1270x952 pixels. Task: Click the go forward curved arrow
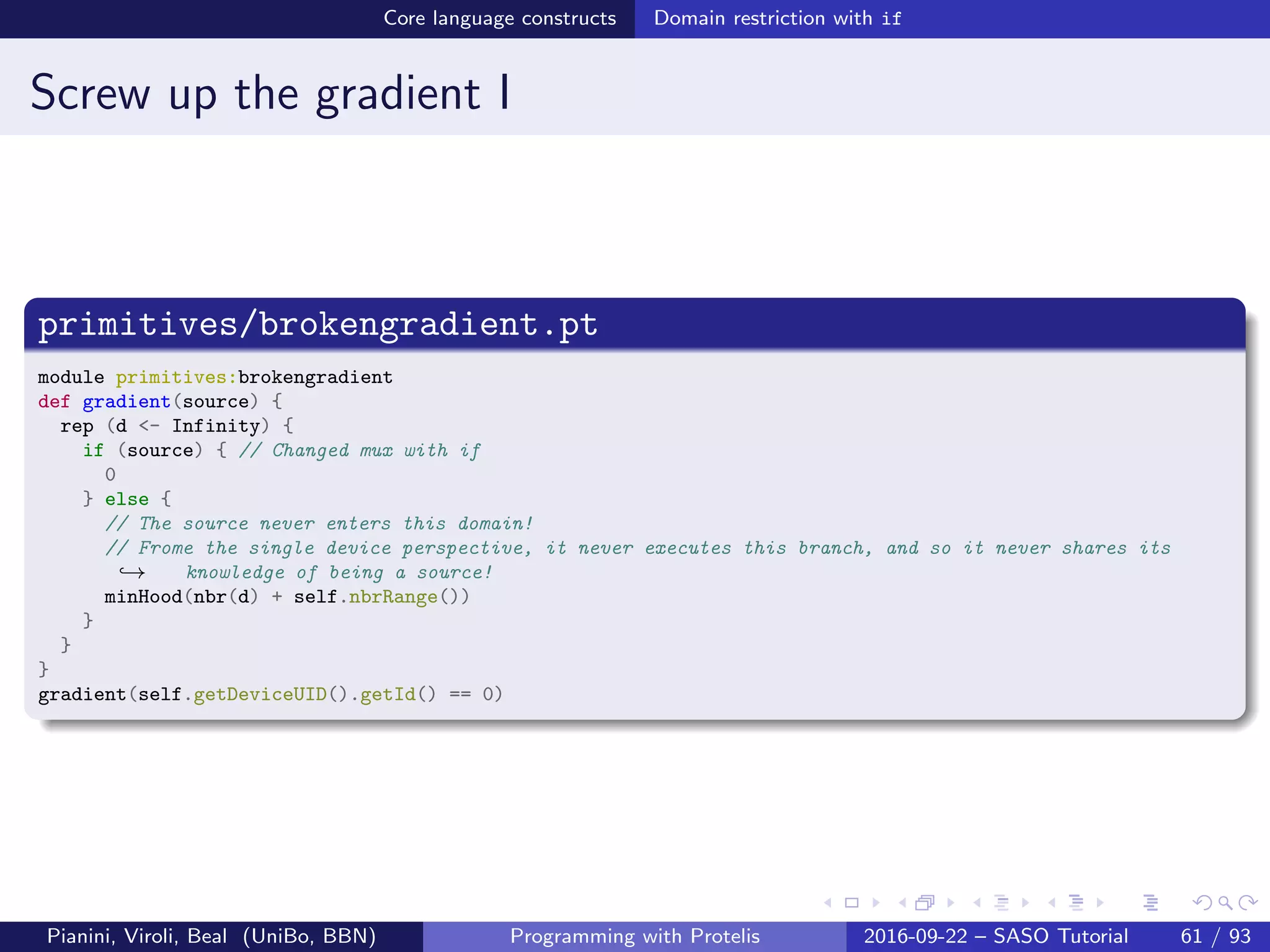click(x=1248, y=903)
